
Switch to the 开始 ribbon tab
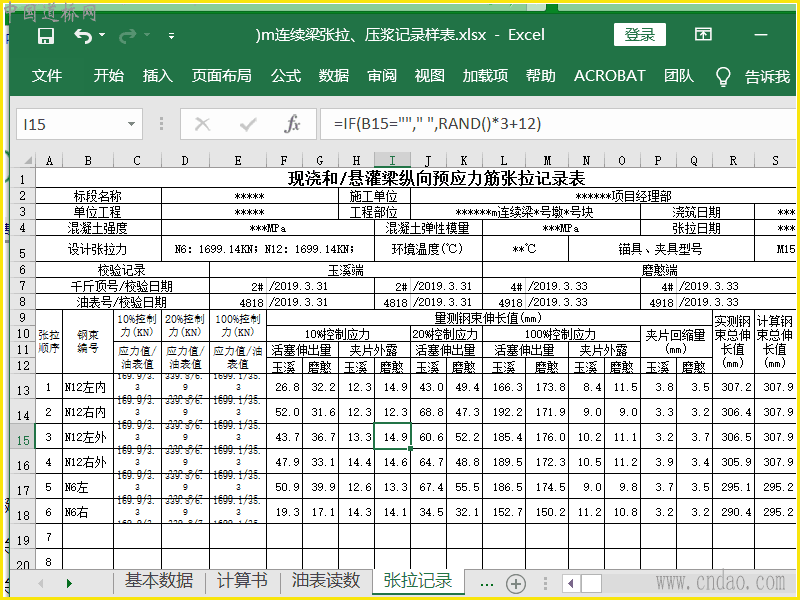pyautogui.click(x=109, y=76)
